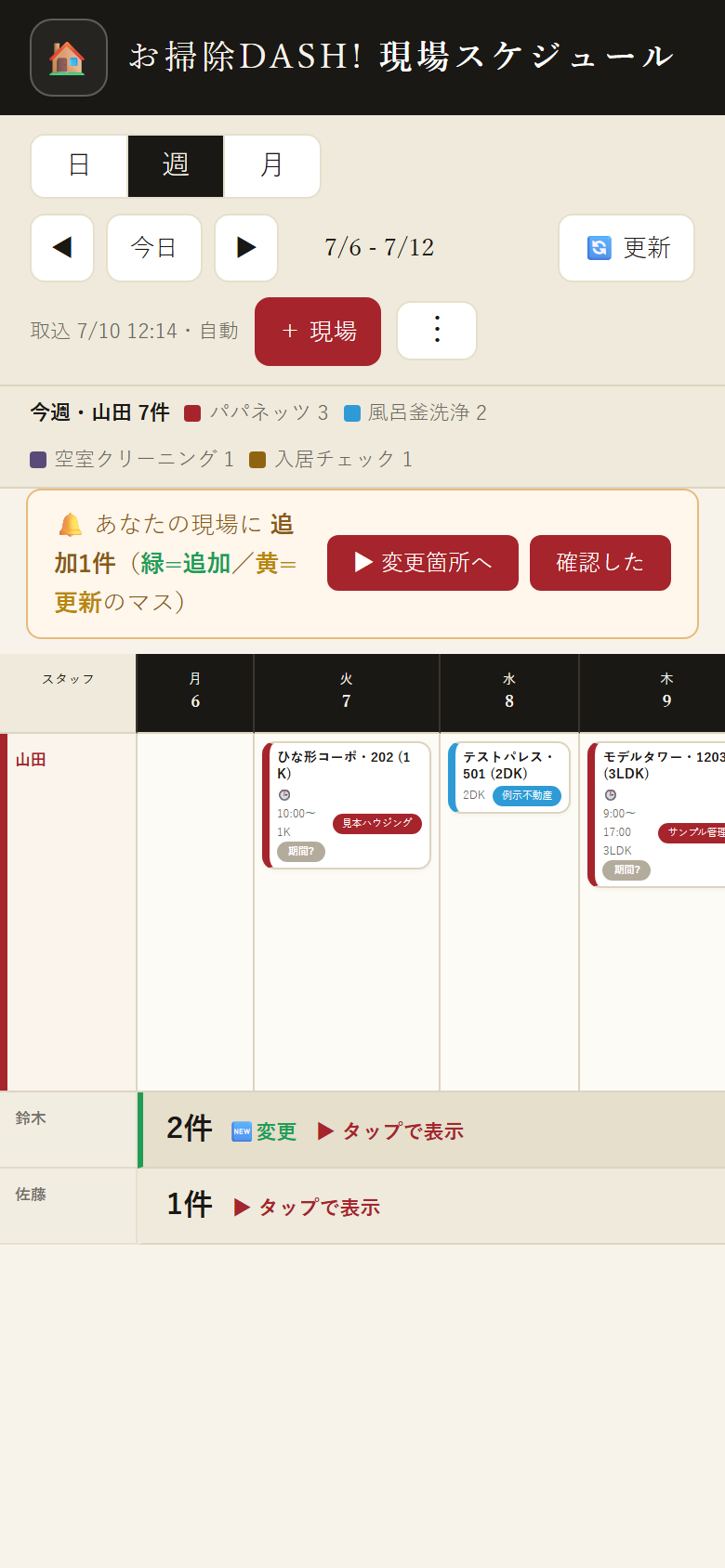The height and width of the screenshot is (1568, 725).
Task: Click the purple 空室クリーニング legend swatch
Action: [38, 460]
